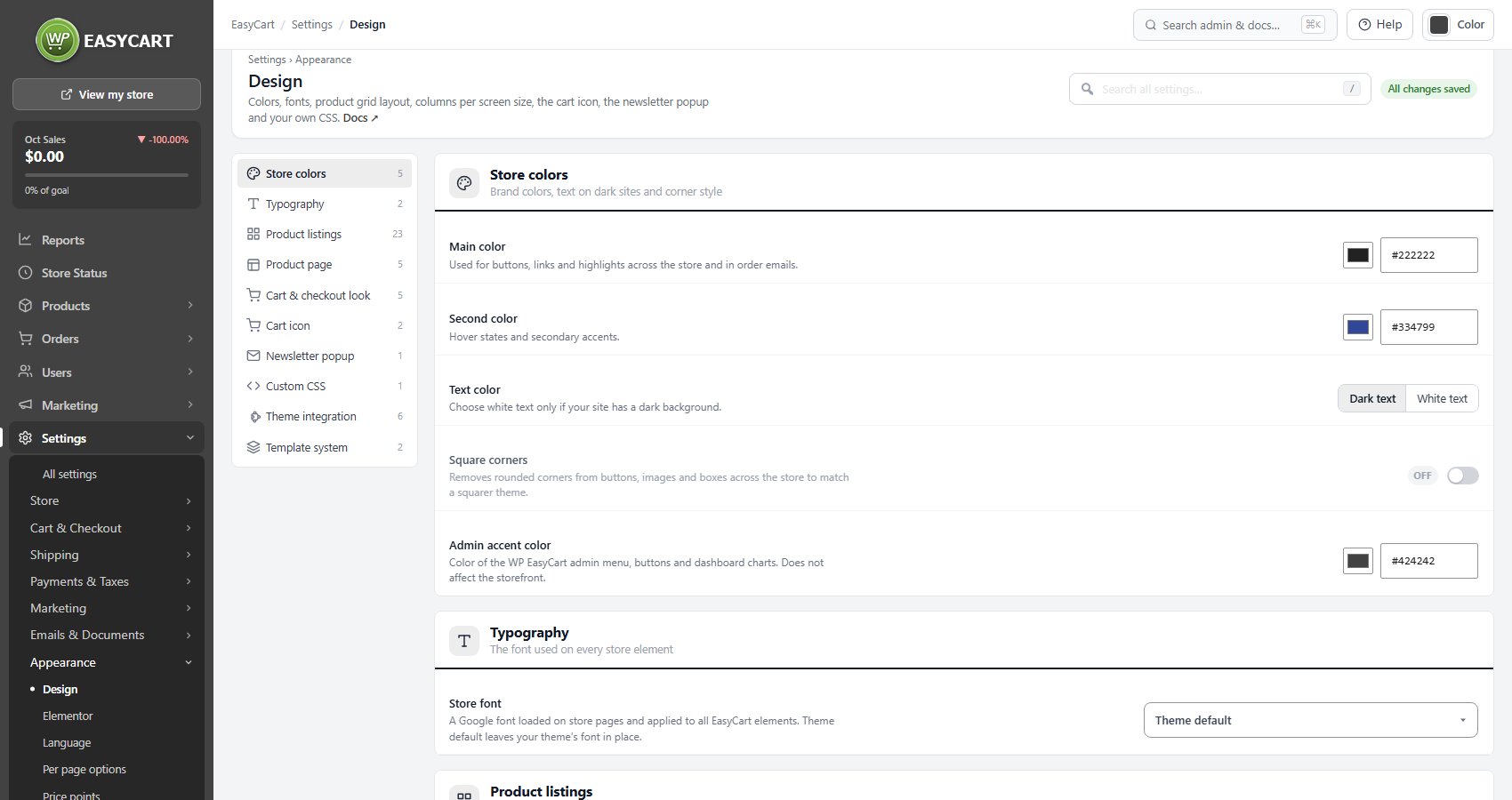Open the Store font dropdown
Viewport: 1512px width, 800px height.
pyautogui.click(x=1310, y=720)
